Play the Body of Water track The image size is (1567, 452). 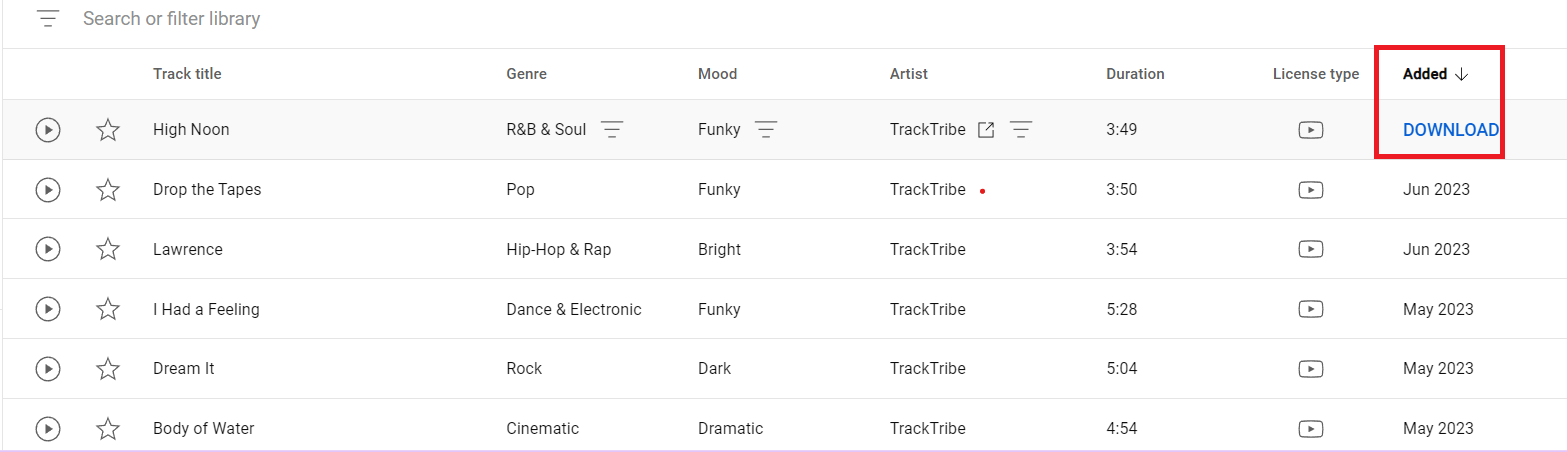pyautogui.click(x=48, y=428)
